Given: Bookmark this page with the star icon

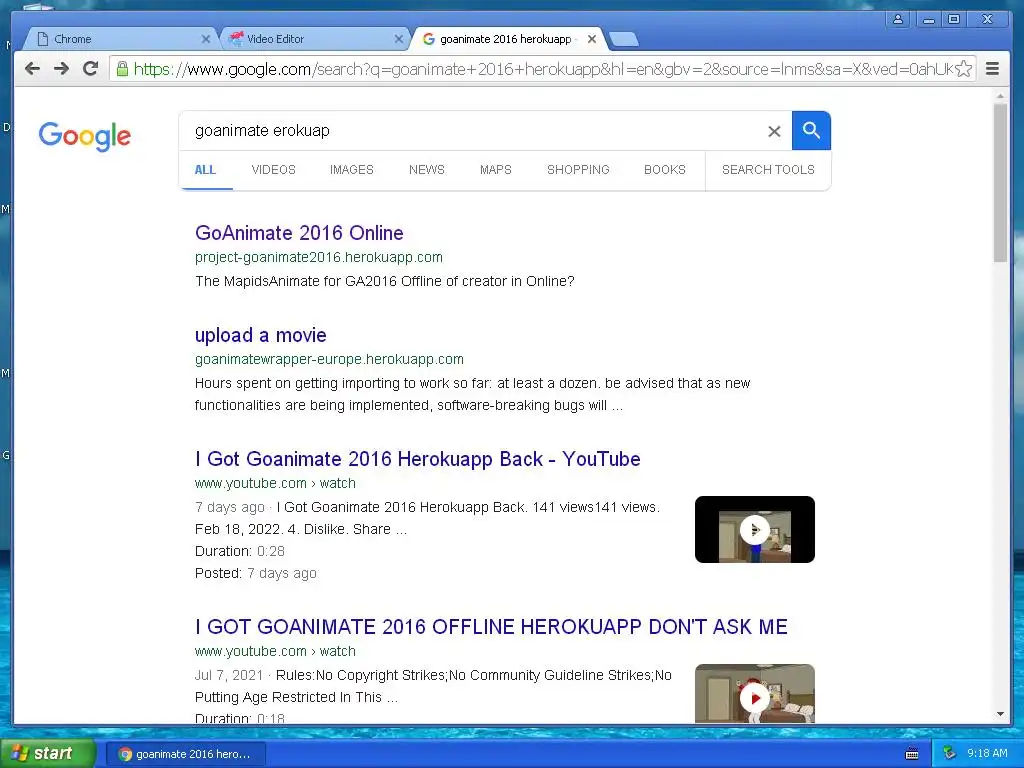Looking at the screenshot, I should click(963, 69).
